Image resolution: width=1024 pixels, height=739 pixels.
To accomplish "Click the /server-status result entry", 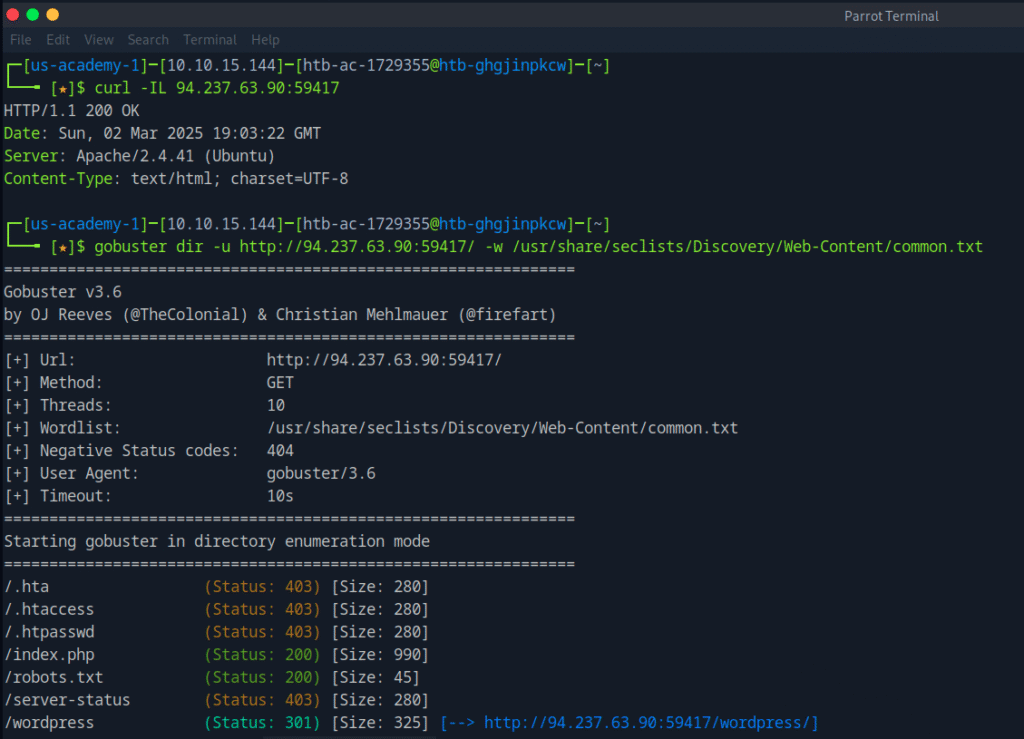I will point(67,700).
